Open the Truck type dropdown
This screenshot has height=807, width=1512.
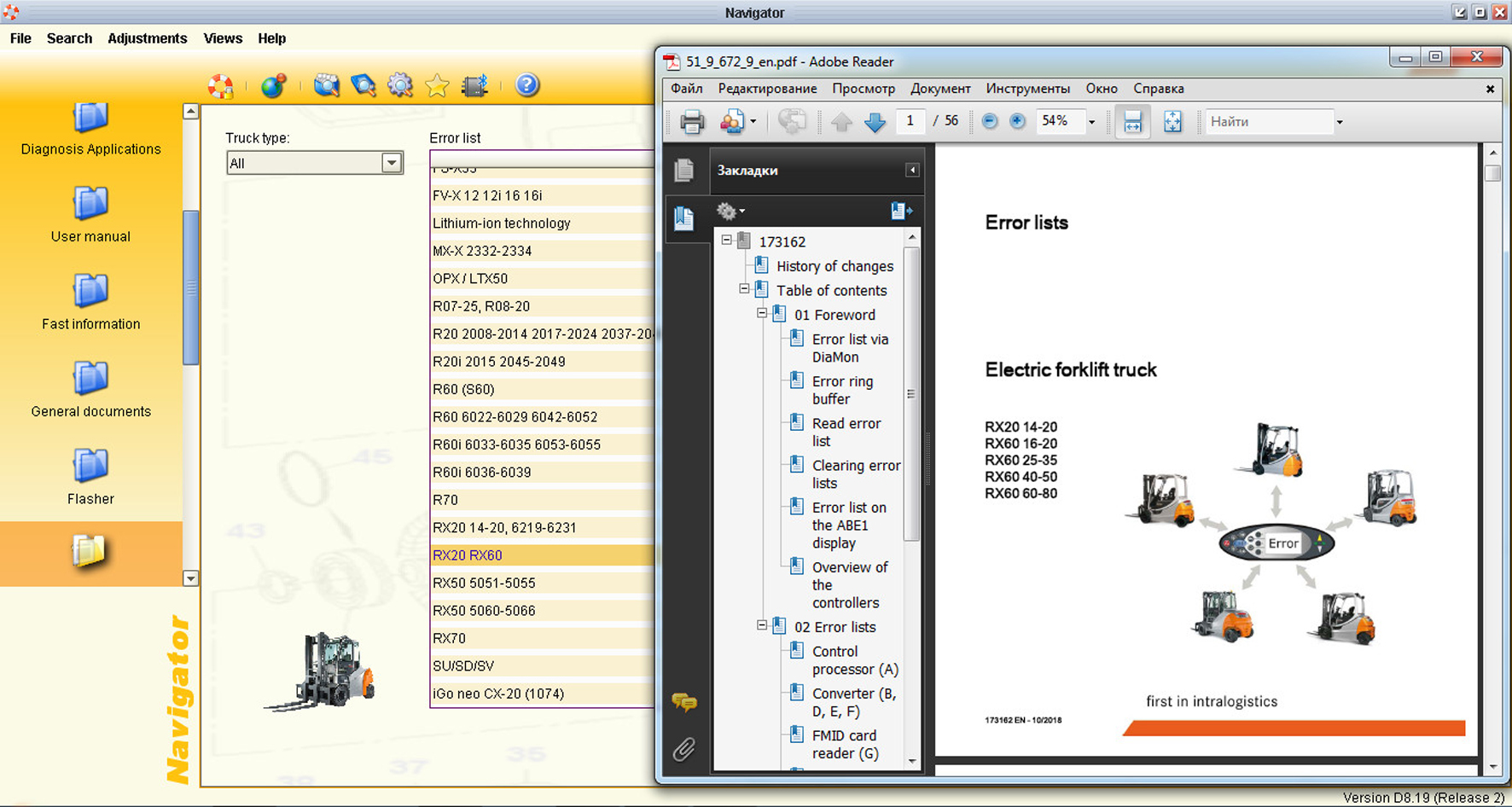(392, 163)
